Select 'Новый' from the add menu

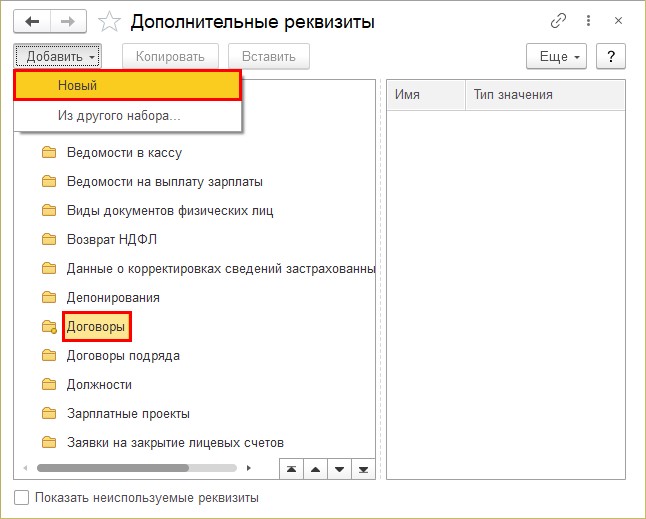tap(127, 86)
